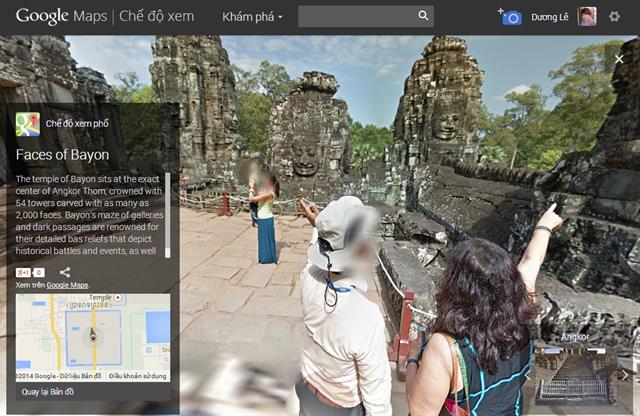Click the user avatar picture

click(587, 17)
